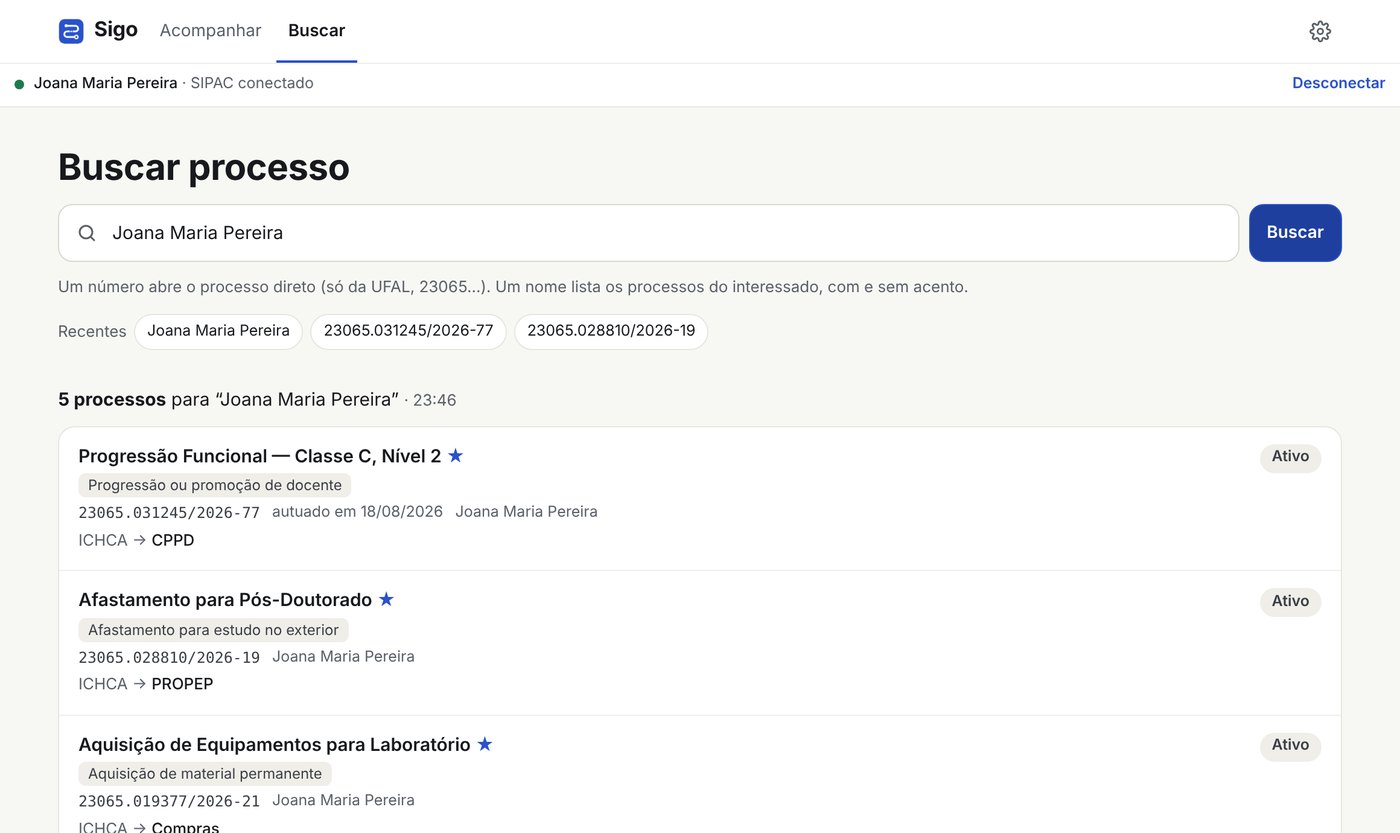This screenshot has height=833, width=1400.
Task: Click the tag Progressão ou promoção de docente
Action: click(x=215, y=485)
